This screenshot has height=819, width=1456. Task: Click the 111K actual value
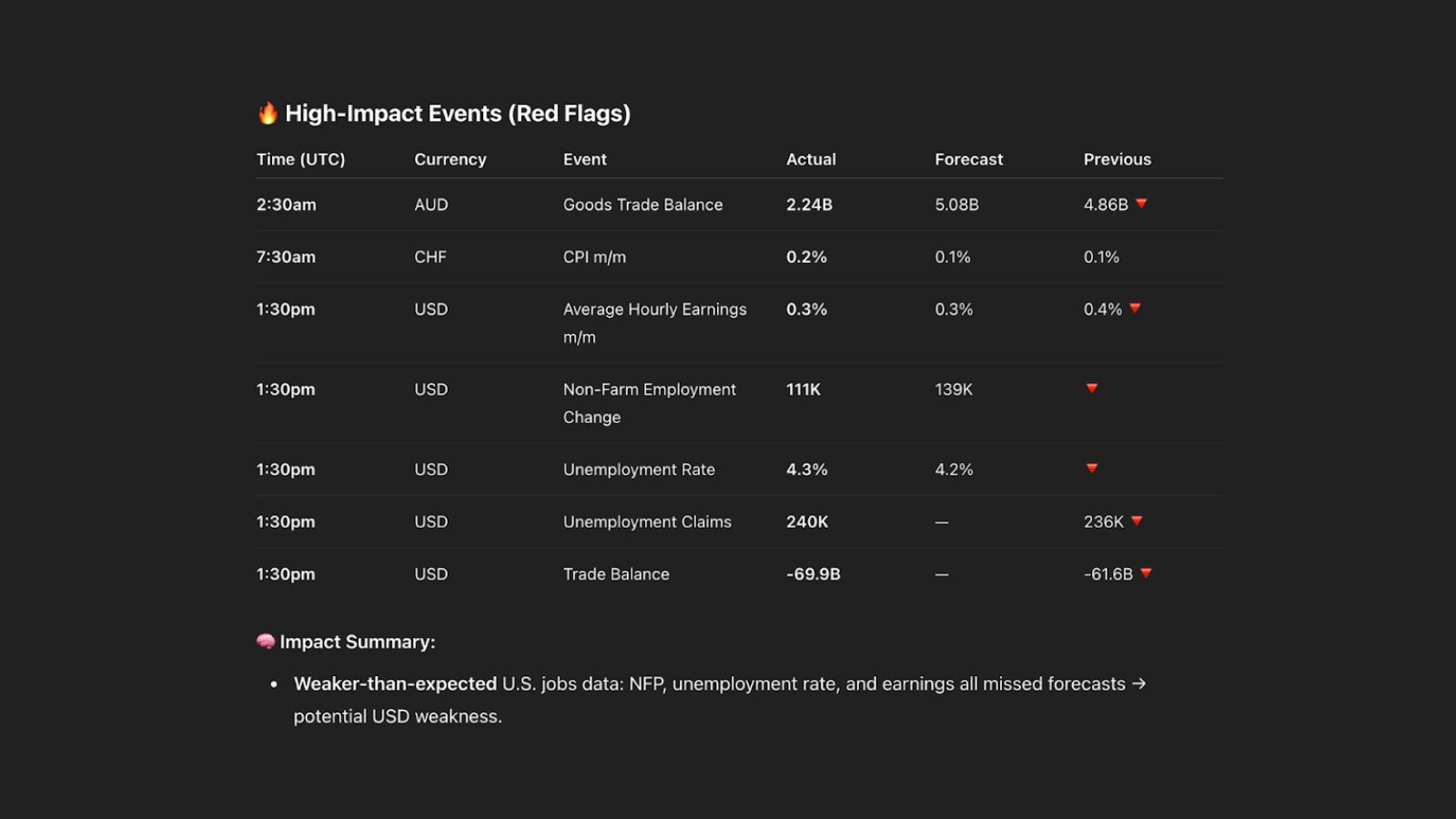[803, 389]
